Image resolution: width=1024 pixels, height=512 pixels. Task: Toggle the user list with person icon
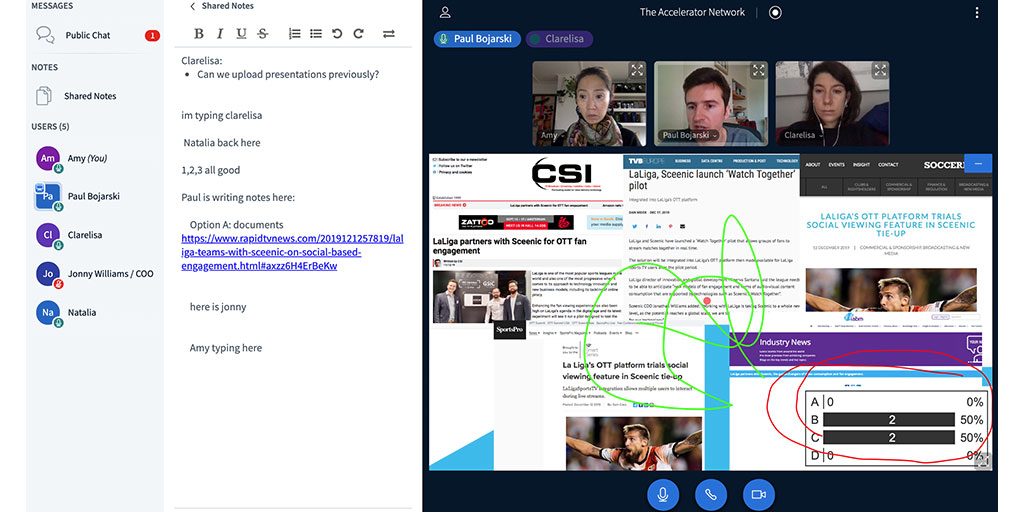(445, 12)
